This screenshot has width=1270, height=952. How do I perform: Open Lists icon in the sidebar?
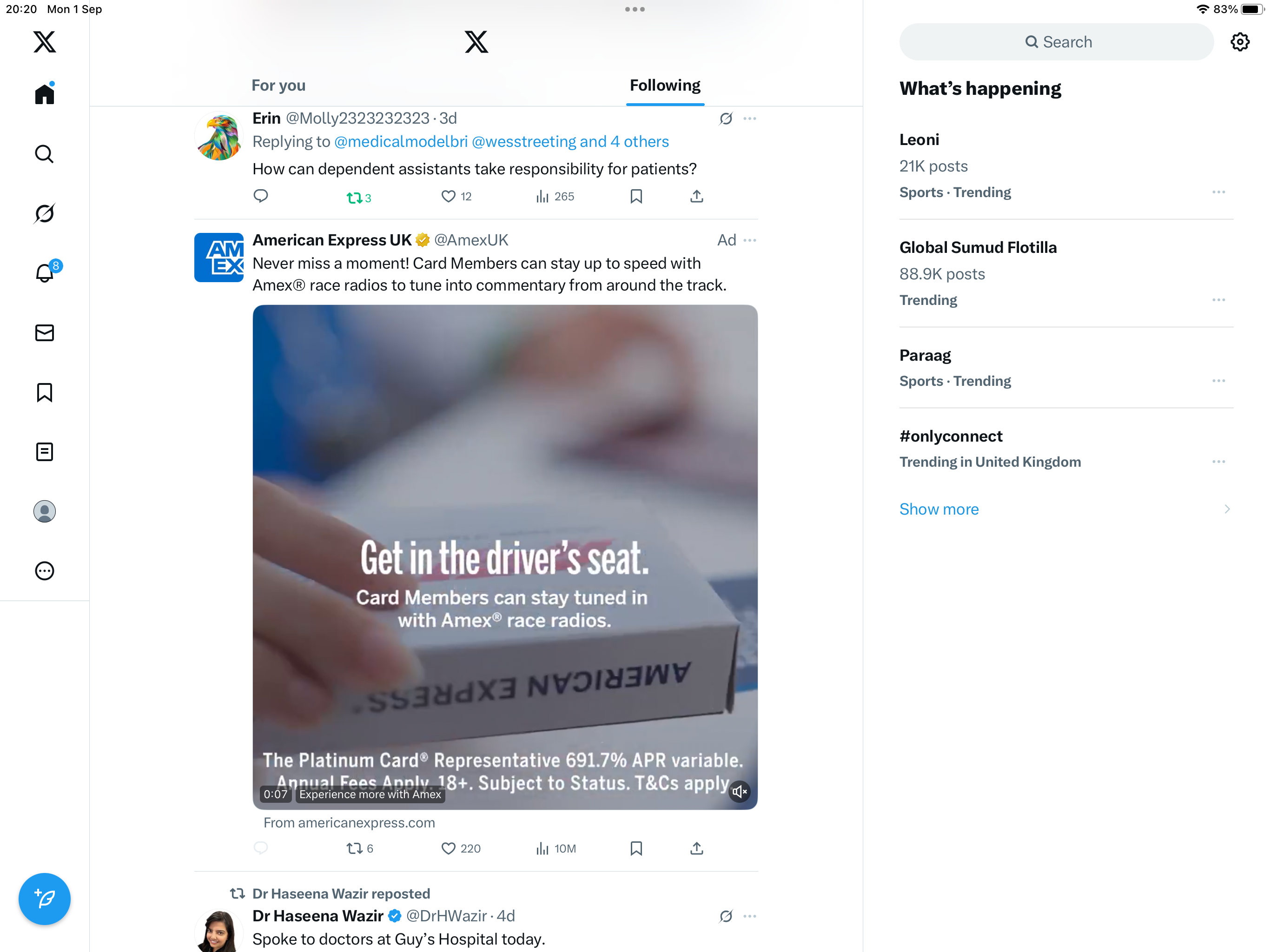coord(44,452)
